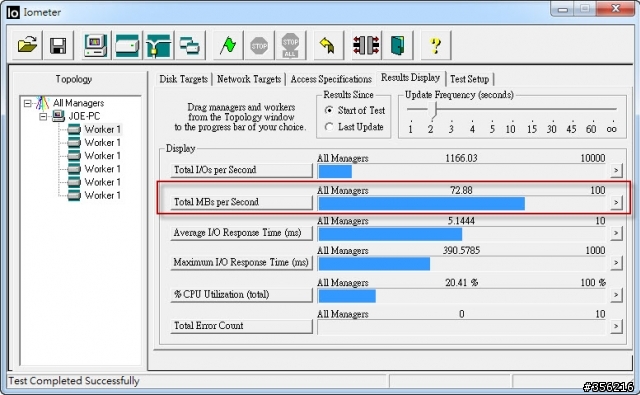
Task: Open options arrow for Total MBs per Second
Action: point(616,202)
